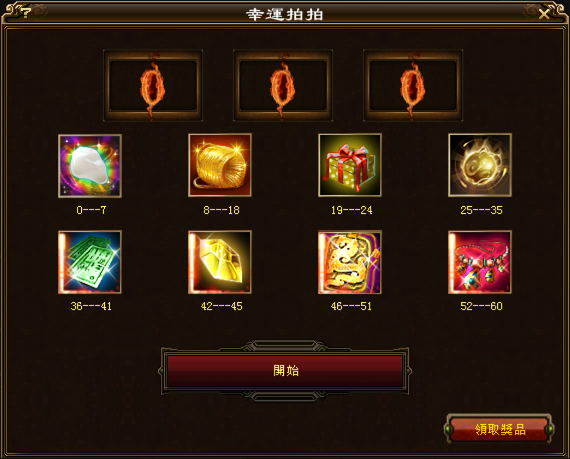Click the gift box prize icon
Image resolution: width=570 pixels, height=459 pixels.
pyautogui.click(x=350, y=165)
